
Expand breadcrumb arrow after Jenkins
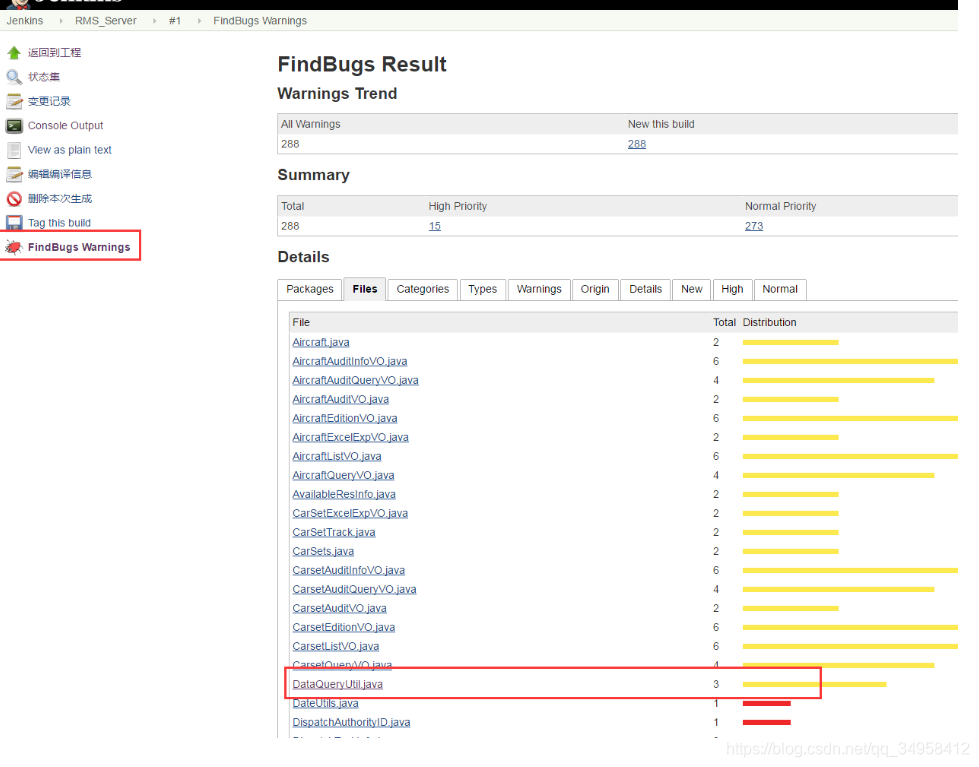(61, 21)
